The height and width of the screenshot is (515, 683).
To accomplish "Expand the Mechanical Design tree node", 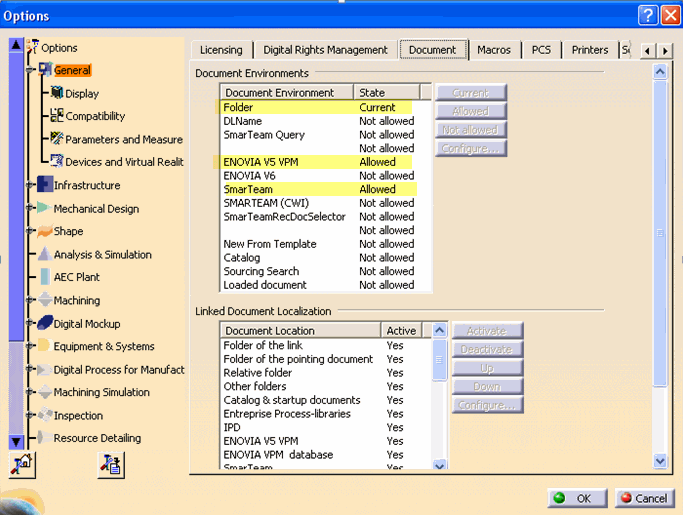I will 30,208.
